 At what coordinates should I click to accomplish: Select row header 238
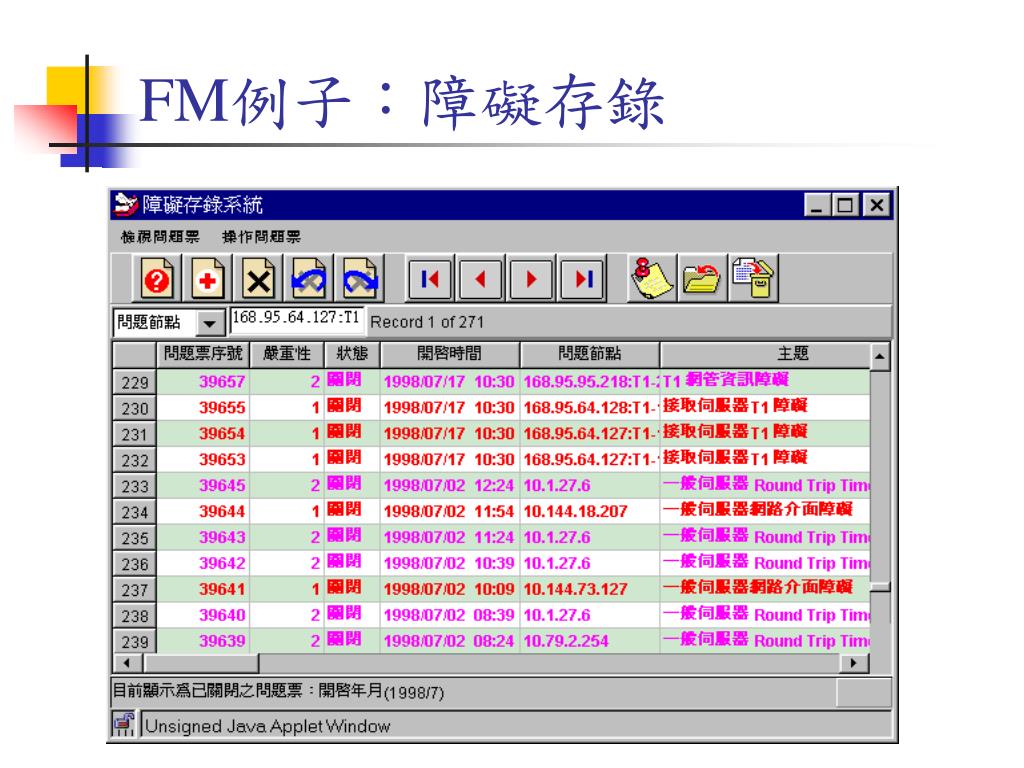[135, 616]
